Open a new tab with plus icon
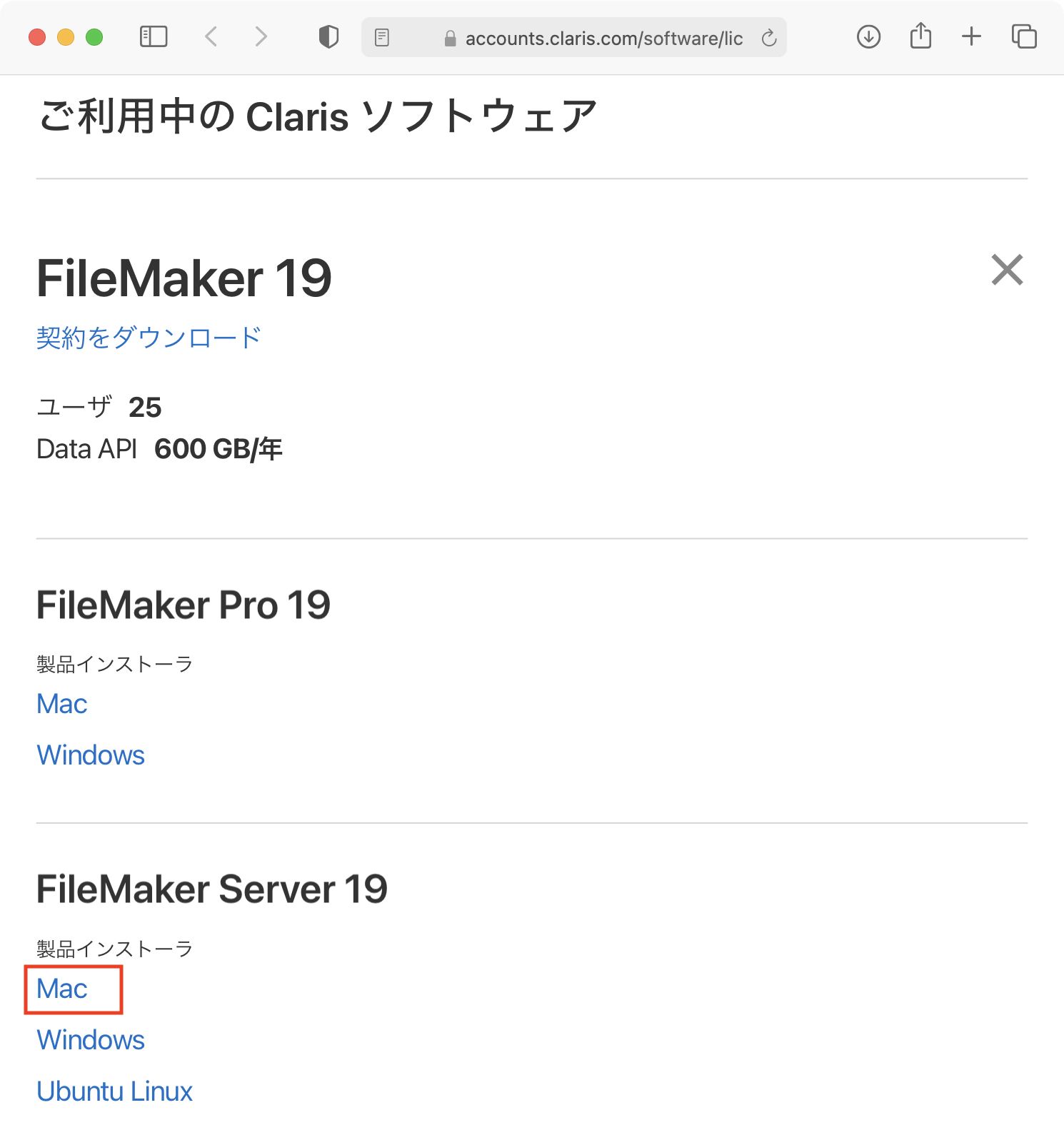Image resolution: width=1064 pixels, height=1125 pixels. click(x=971, y=37)
